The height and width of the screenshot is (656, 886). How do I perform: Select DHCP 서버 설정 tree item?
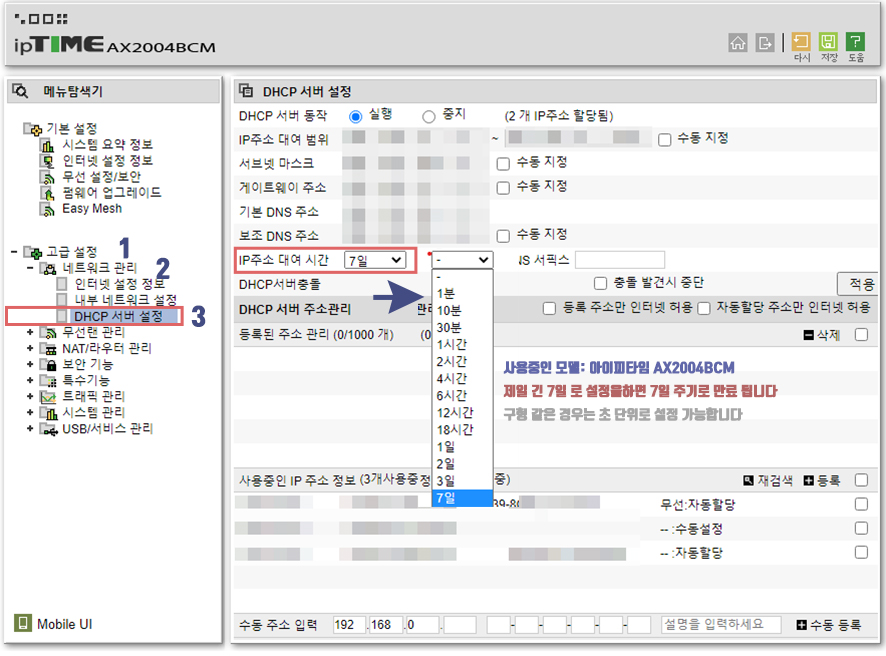119,316
